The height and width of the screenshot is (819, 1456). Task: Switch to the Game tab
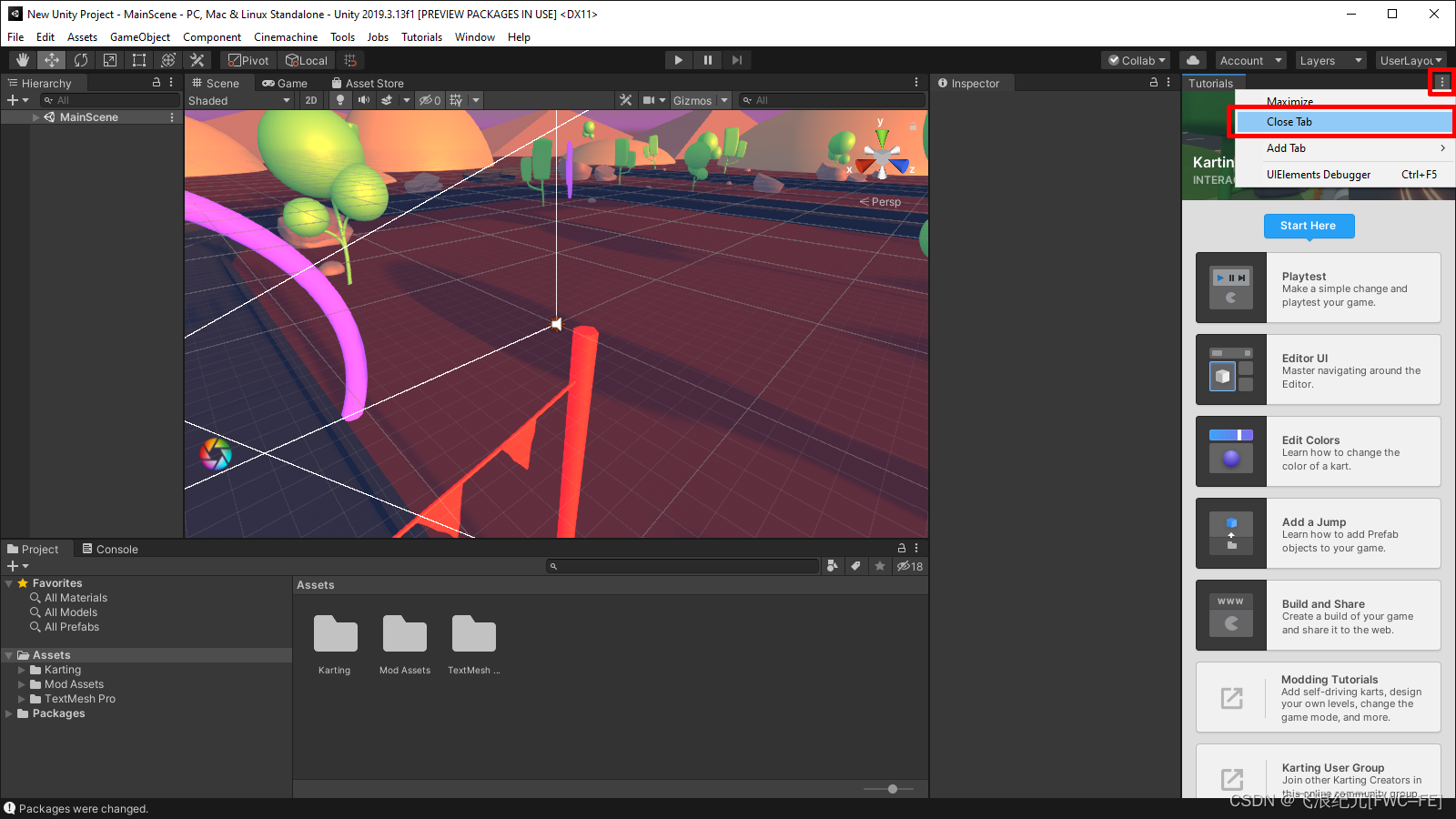pyautogui.click(x=285, y=83)
